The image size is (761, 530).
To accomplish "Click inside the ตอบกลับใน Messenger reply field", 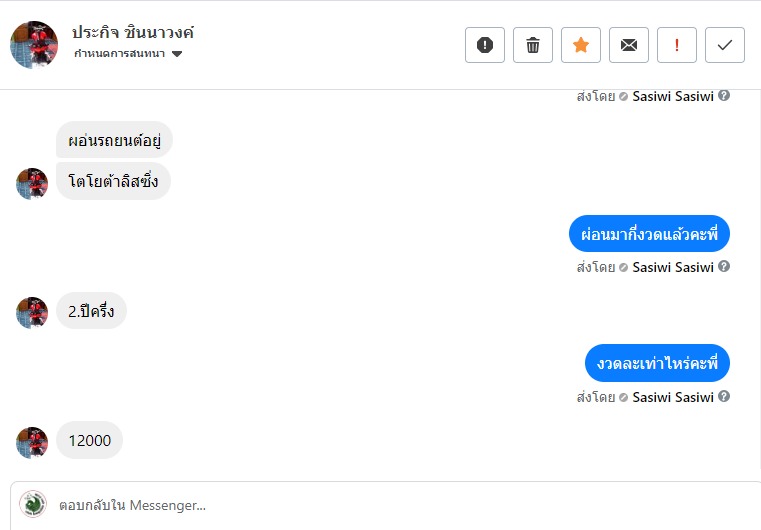I will 400,505.
